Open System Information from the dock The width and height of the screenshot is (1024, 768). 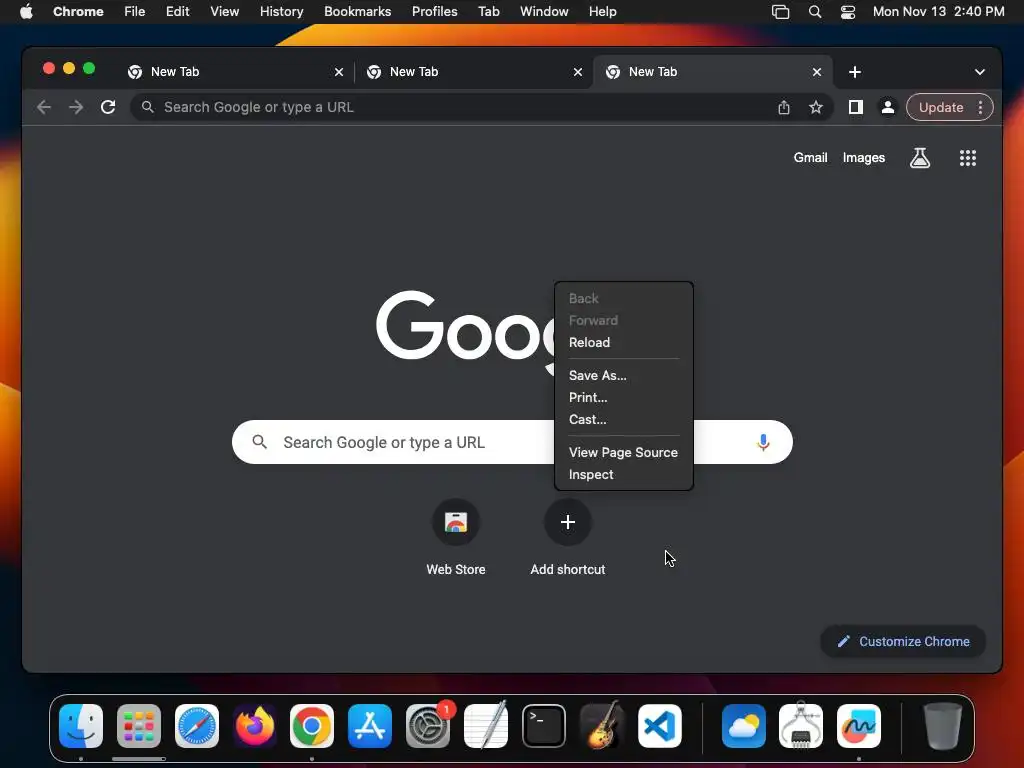click(x=801, y=726)
